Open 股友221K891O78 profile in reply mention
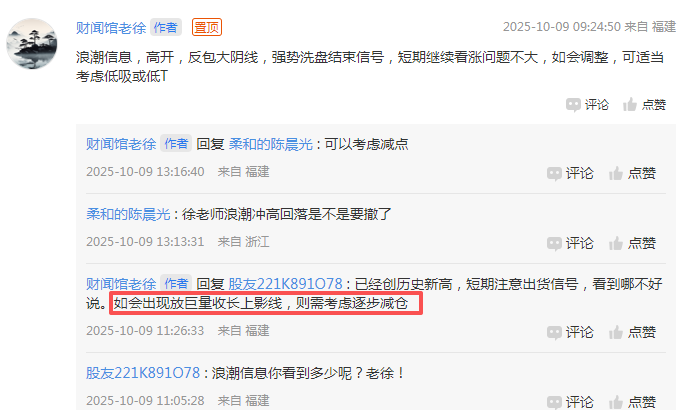Screen dimensions: 686x410 pos(285,284)
